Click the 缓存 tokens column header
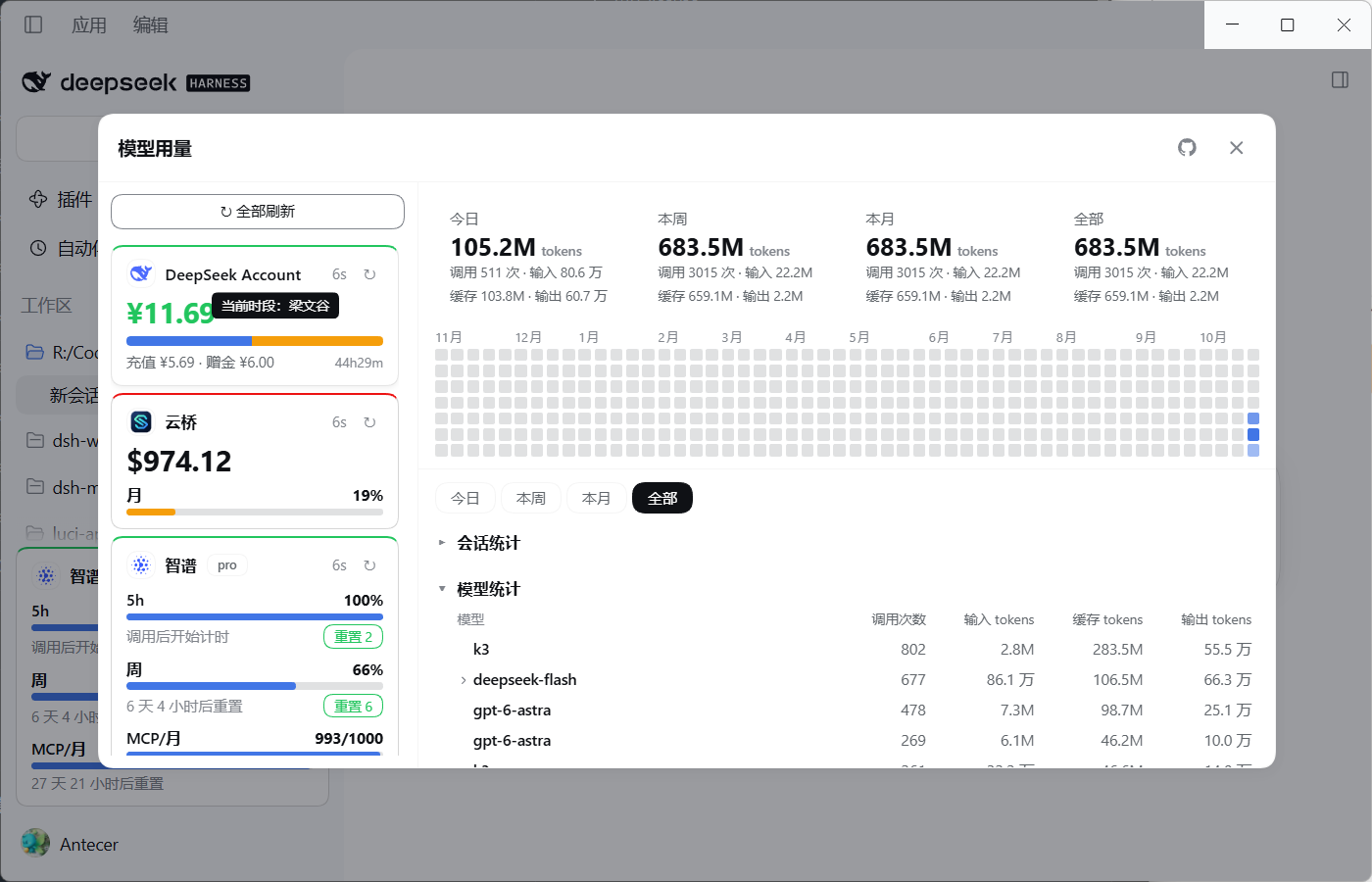The width and height of the screenshot is (1372, 882). (x=1107, y=619)
